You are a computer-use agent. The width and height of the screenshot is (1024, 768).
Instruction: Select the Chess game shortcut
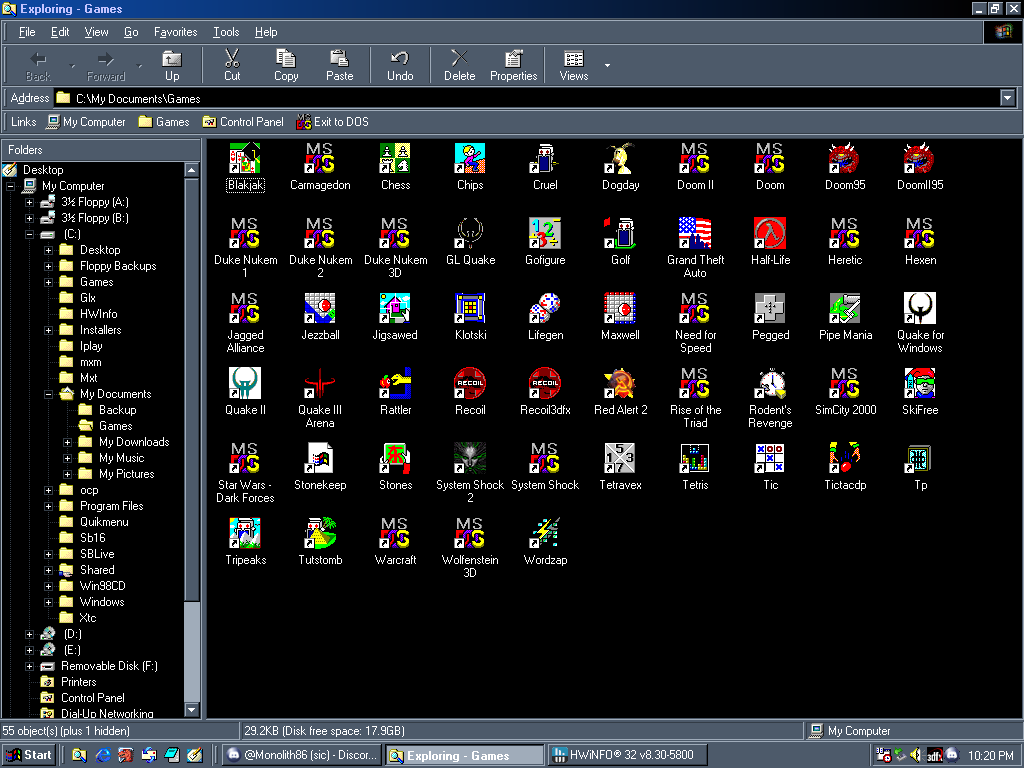point(395,159)
